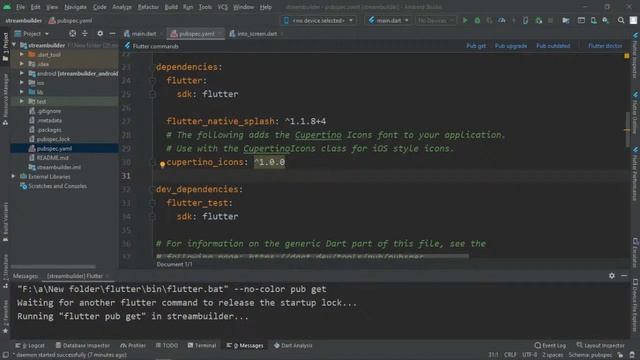The height and width of the screenshot is (360, 640).
Task: Click the Project panel horizontal scrollbar
Action: click(53, 267)
